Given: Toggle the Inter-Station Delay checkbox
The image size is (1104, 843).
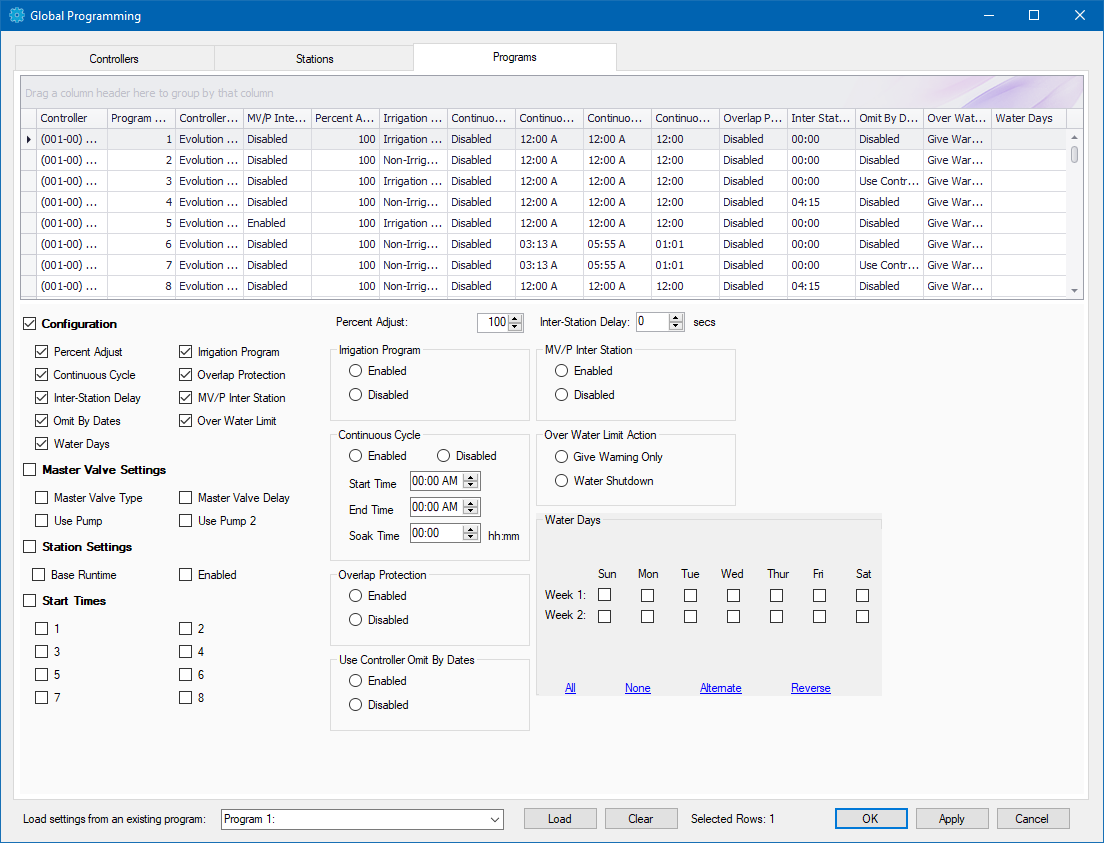Looking at the screenshot, I should (42, 398).
